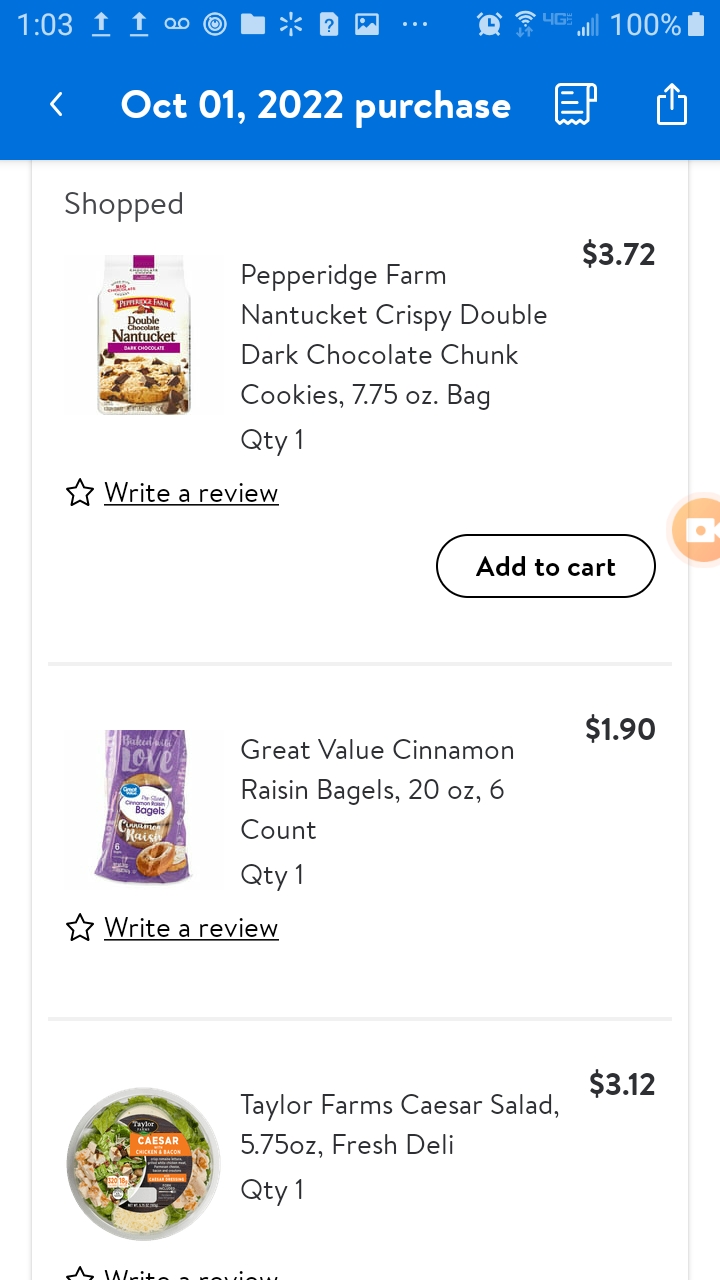The width and height of the screenshot is (720, 1280).
Task: Write a review for Cinnamon Raisin Bagels
Action: click(191, 928)
